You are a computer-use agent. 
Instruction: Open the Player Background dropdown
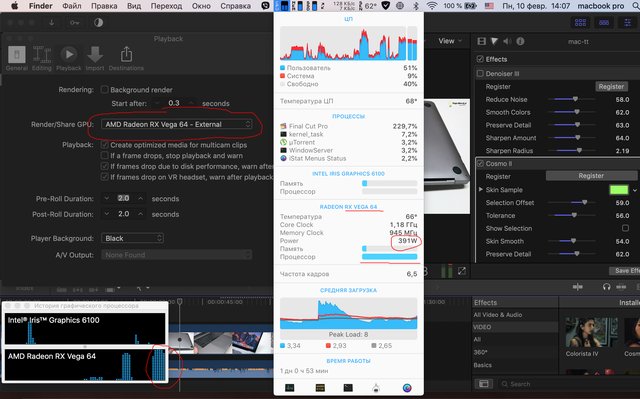pyautogui.click(x=132, y=238)
